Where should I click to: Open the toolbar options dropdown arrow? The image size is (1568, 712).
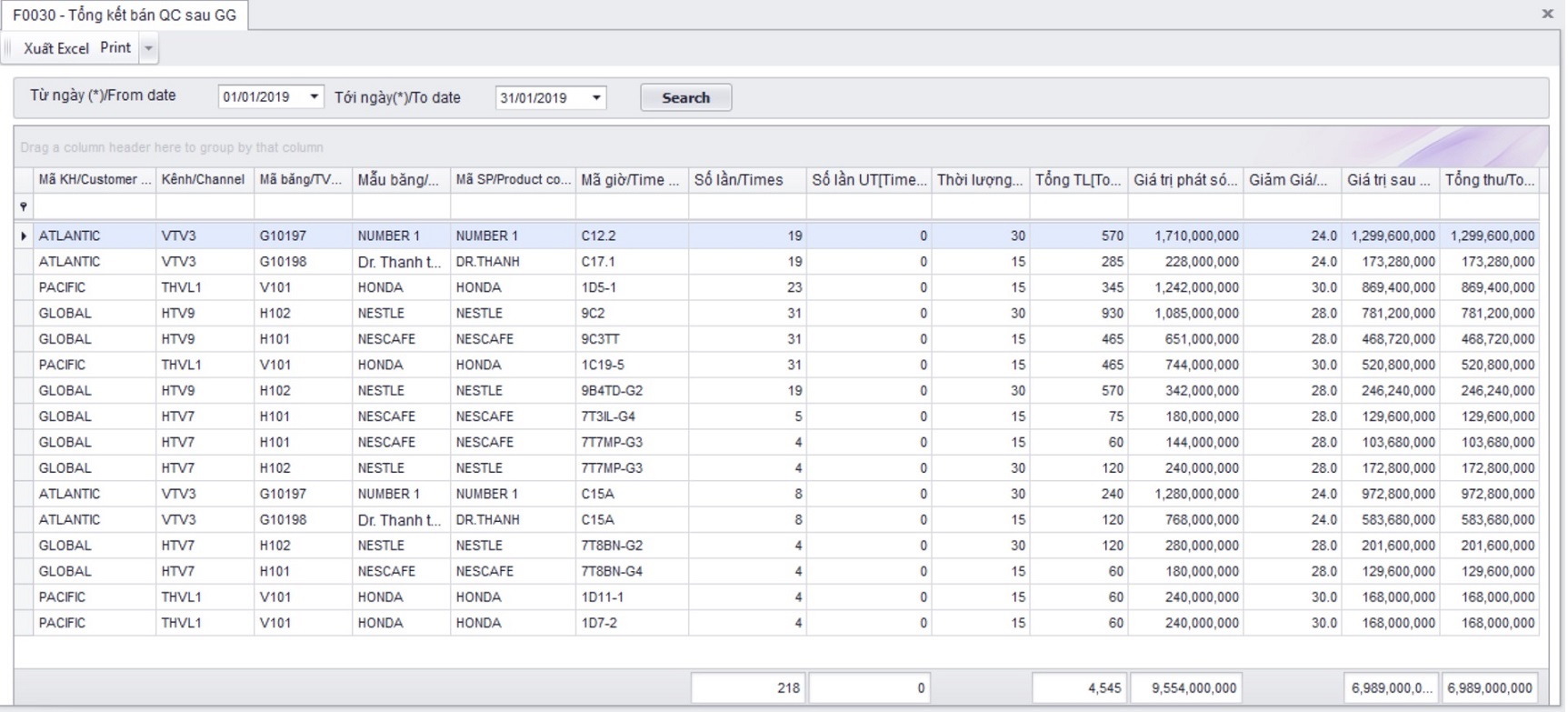(x=148, y=48)
